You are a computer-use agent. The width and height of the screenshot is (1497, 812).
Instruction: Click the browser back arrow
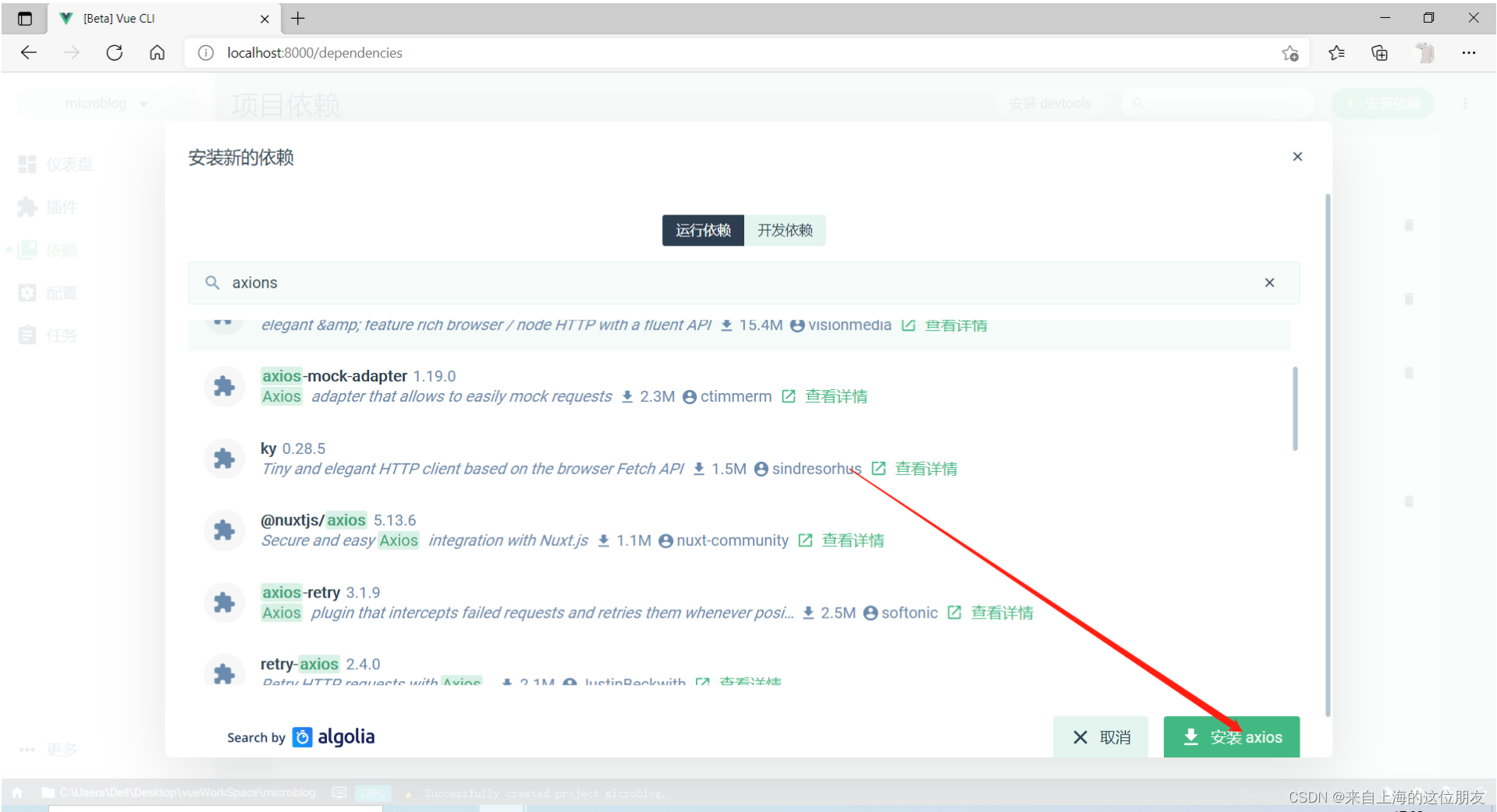pyautogui.click(x=29, y=52)
